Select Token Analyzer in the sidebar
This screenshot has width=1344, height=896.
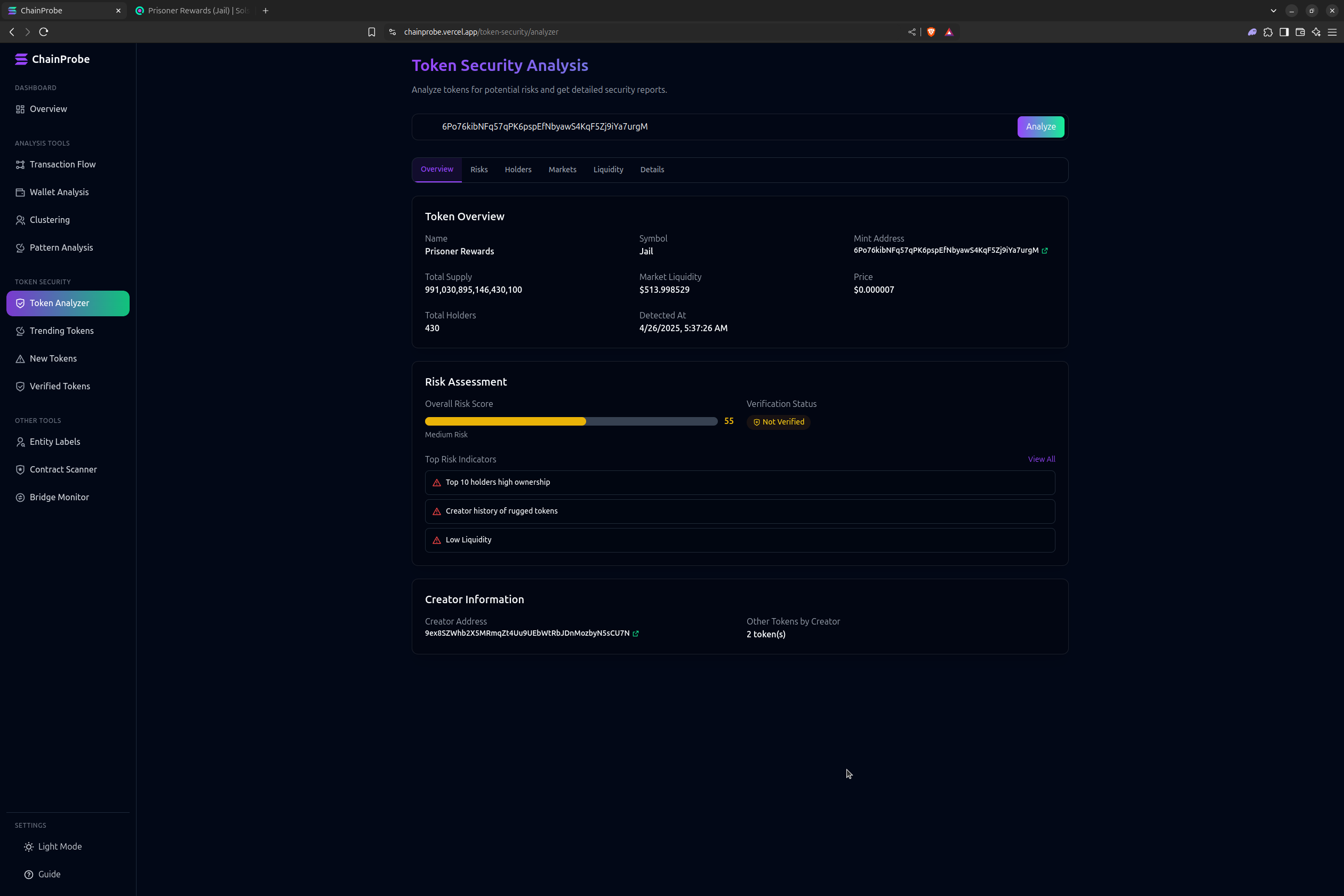click(67, 303)
